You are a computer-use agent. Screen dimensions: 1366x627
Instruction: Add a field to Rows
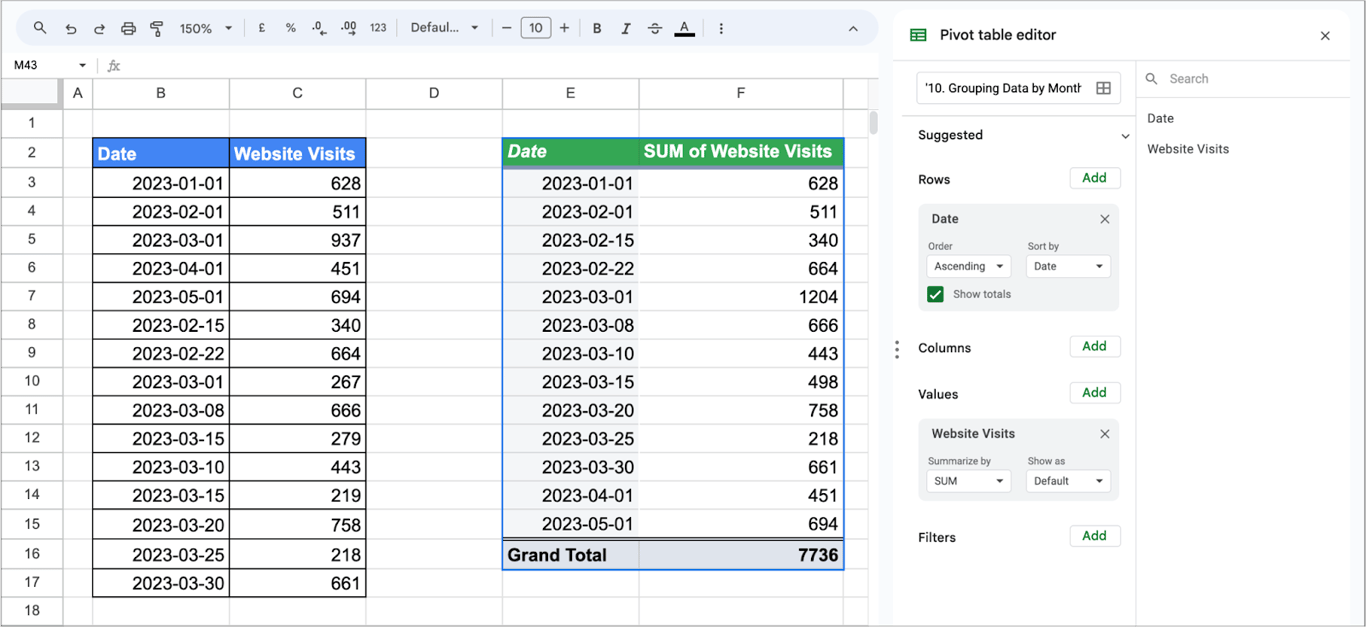(1094, 178)
